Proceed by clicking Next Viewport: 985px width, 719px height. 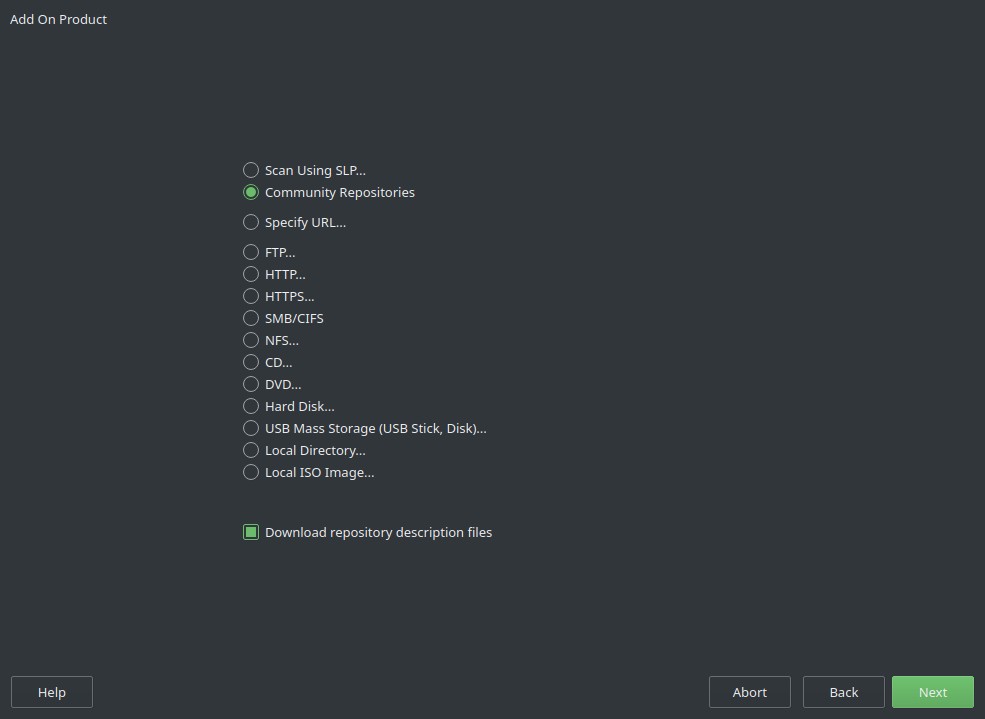pyautogui.click(x=931, y=691)
